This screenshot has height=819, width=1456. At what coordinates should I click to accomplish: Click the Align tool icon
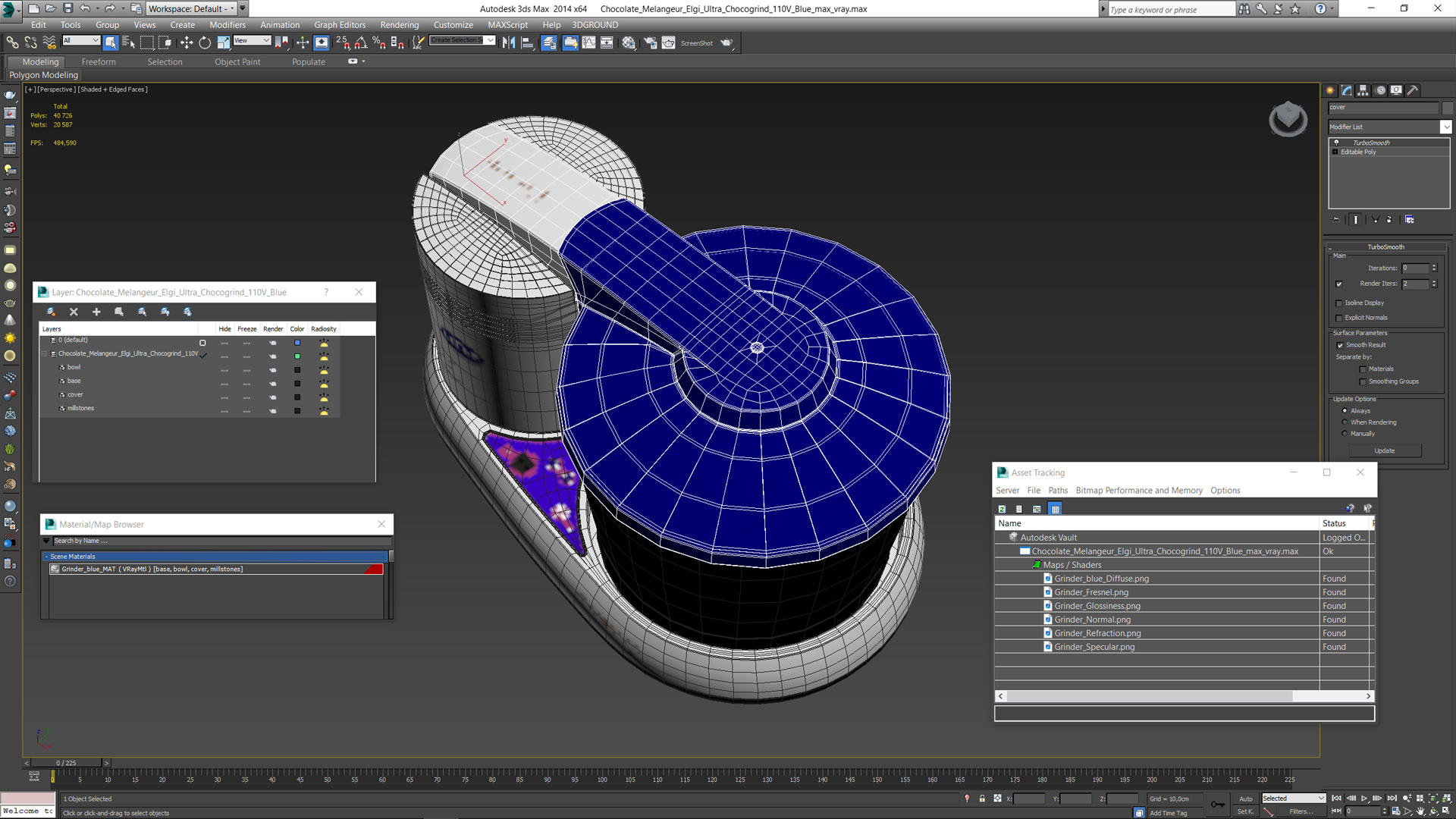point(527,42)
